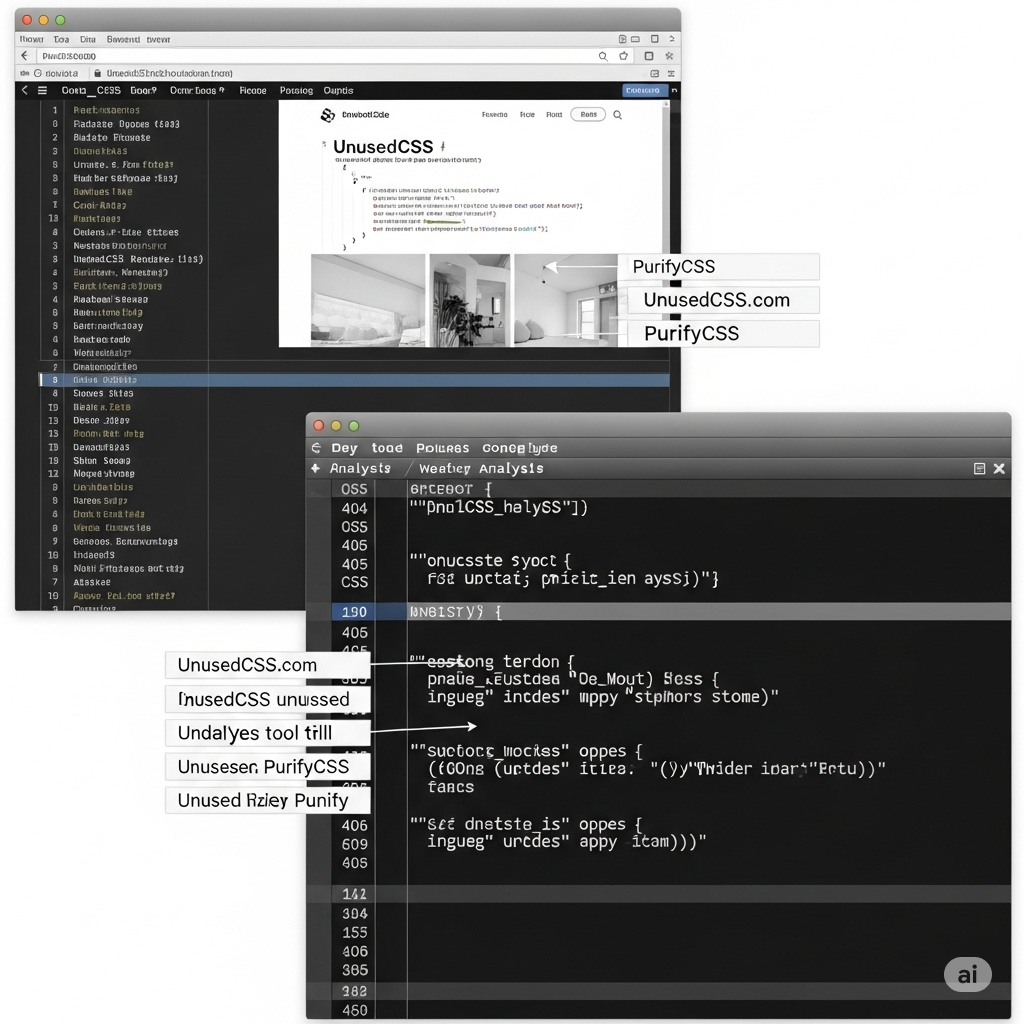Screen dimensions: 1024x1024
Task: Click the "Unused Rziey Punify" label
Action: tap(268, 801)
